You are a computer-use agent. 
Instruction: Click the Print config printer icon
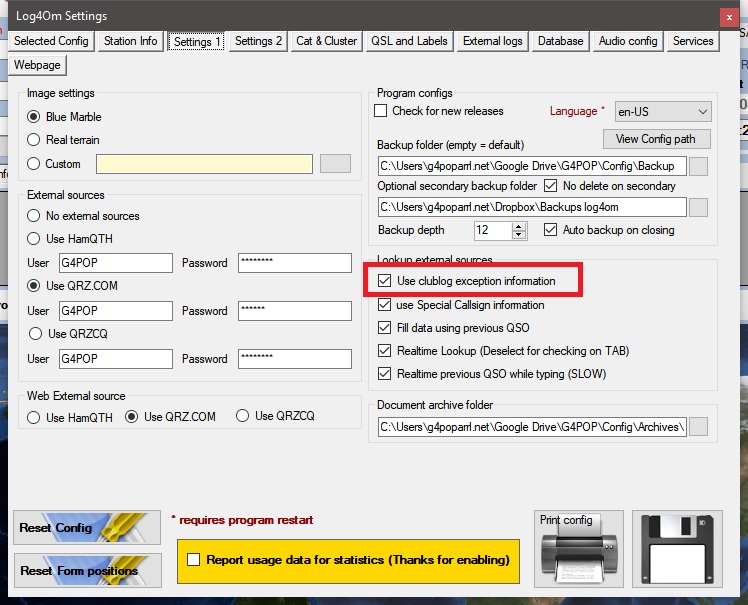[x=579, y=549]
